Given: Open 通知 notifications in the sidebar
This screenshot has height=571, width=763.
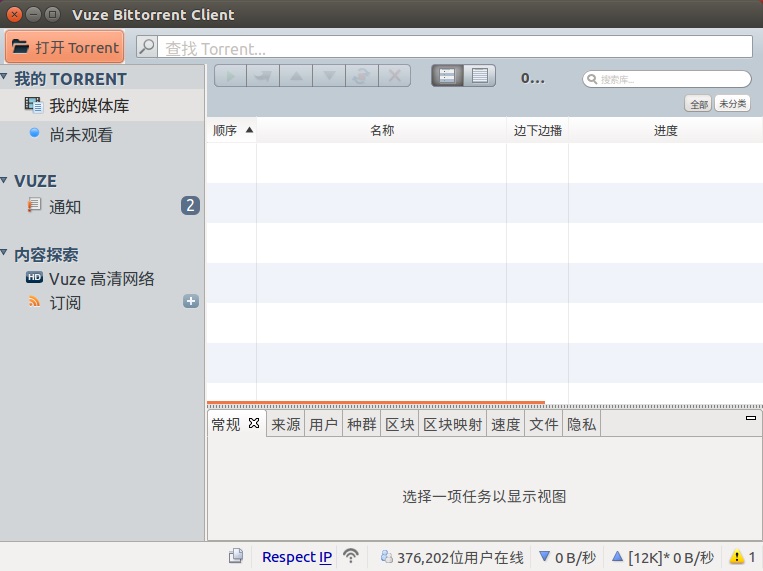Looking at the screenshot, I should tap(102, 206).
